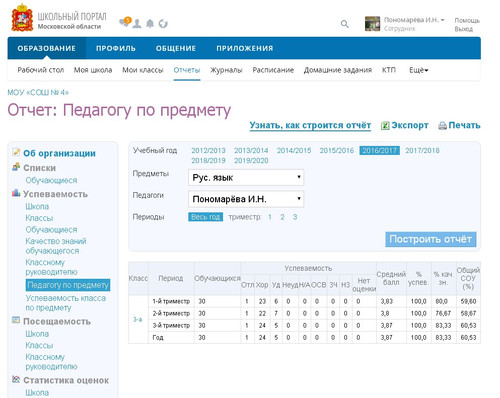This screenshot has width=500, height=398.
Task: Click the Год row label
Action: point(158,338)
